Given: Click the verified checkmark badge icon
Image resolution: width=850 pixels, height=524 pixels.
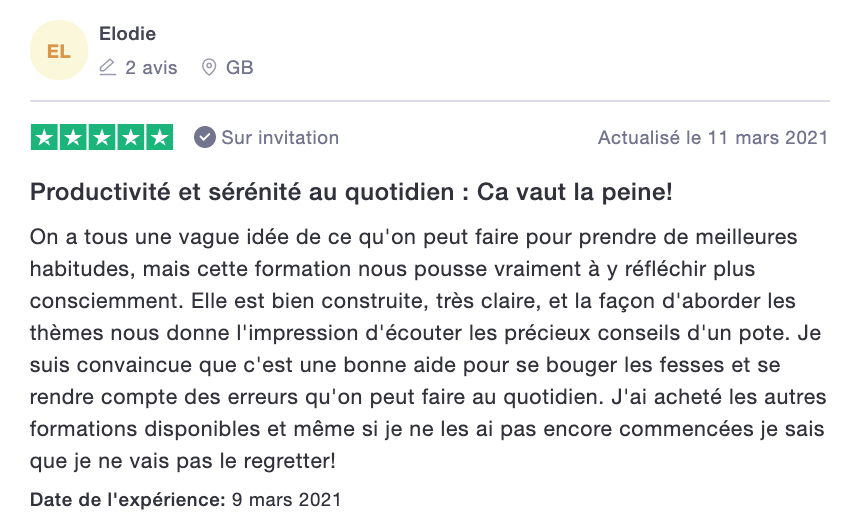Looking at the screenshot, I should (x=205, y=137).
